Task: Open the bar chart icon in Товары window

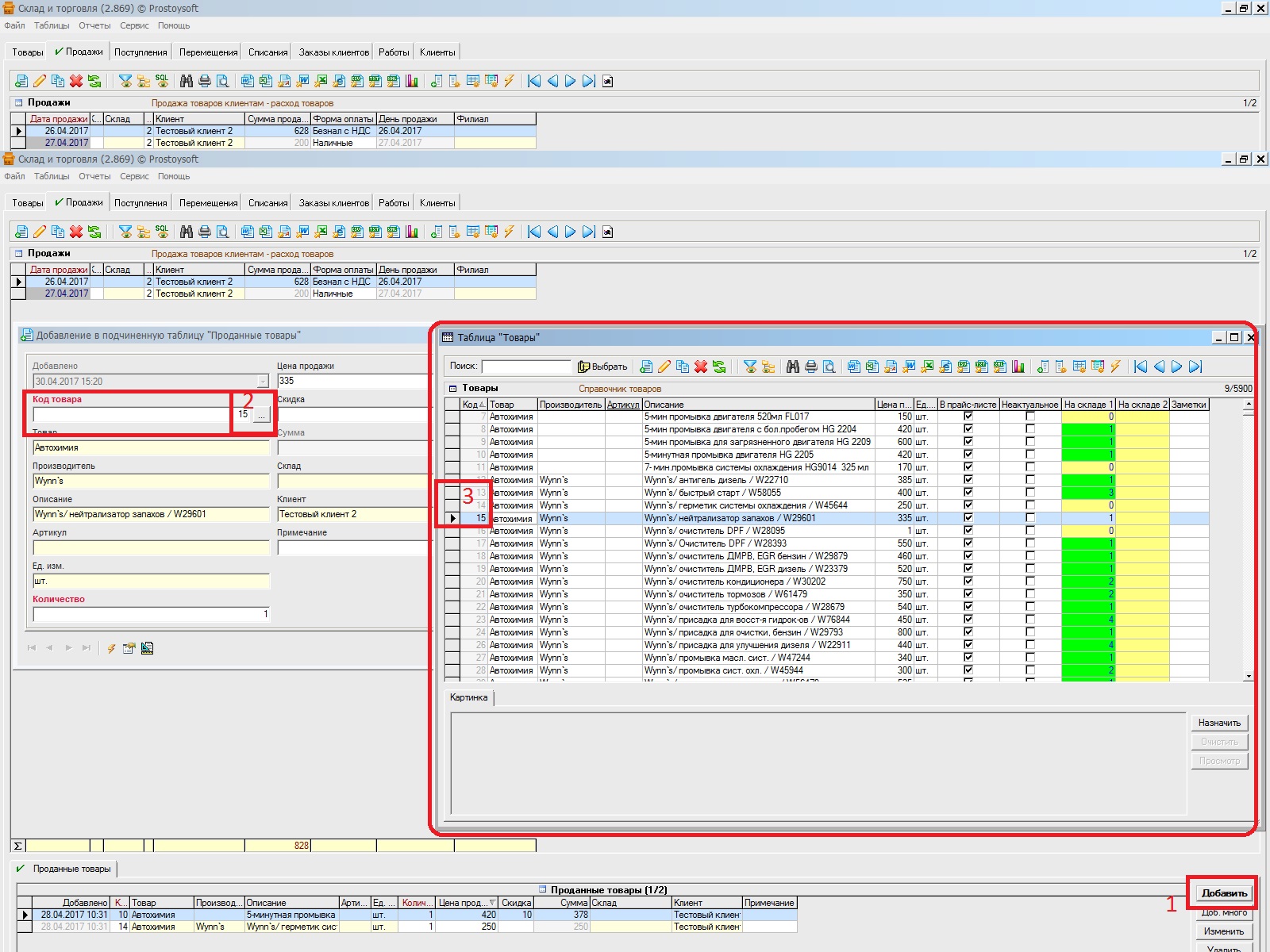Action: click(x=1018, y=367)
